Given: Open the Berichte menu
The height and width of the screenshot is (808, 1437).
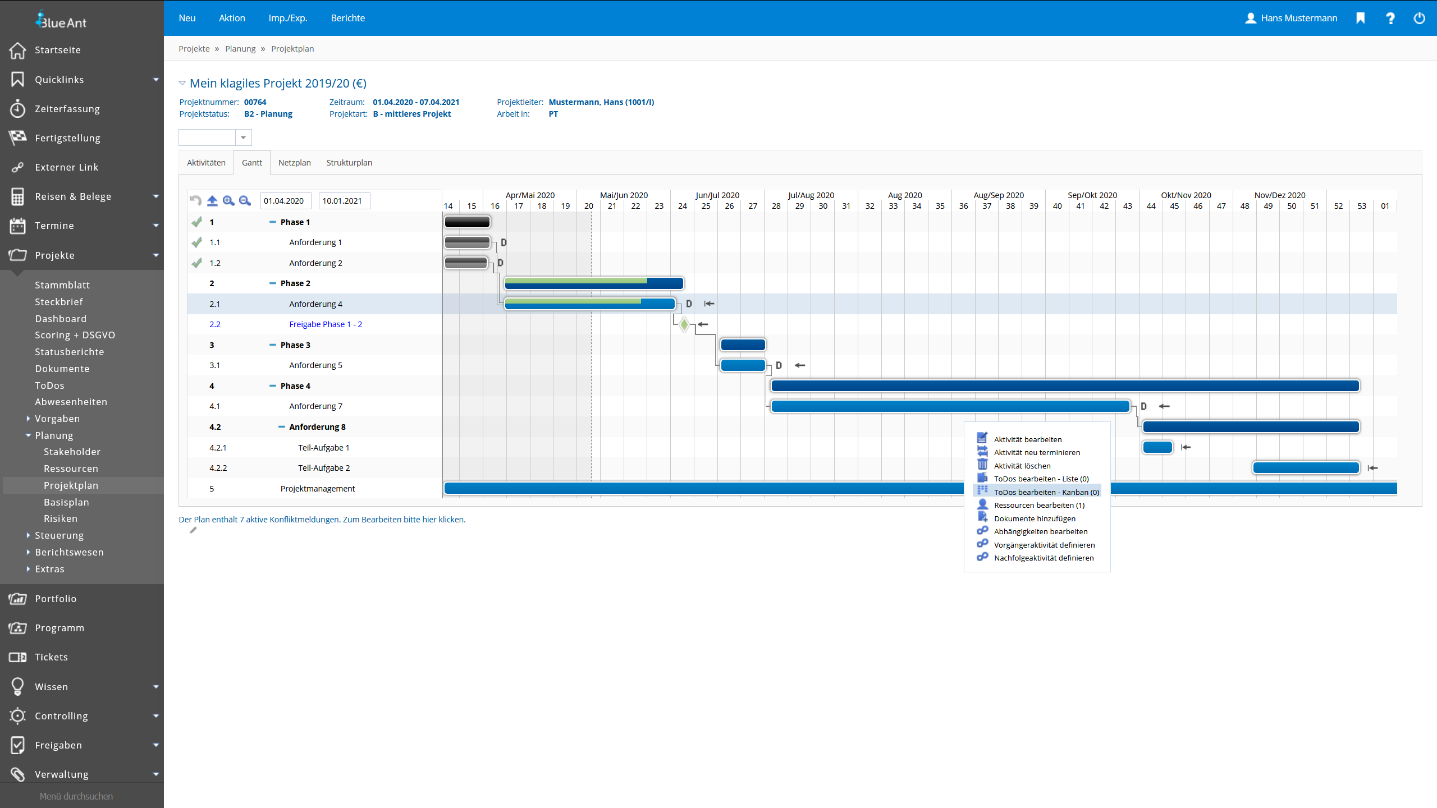Looking at the screenshot, I should (x=348, y=18).
